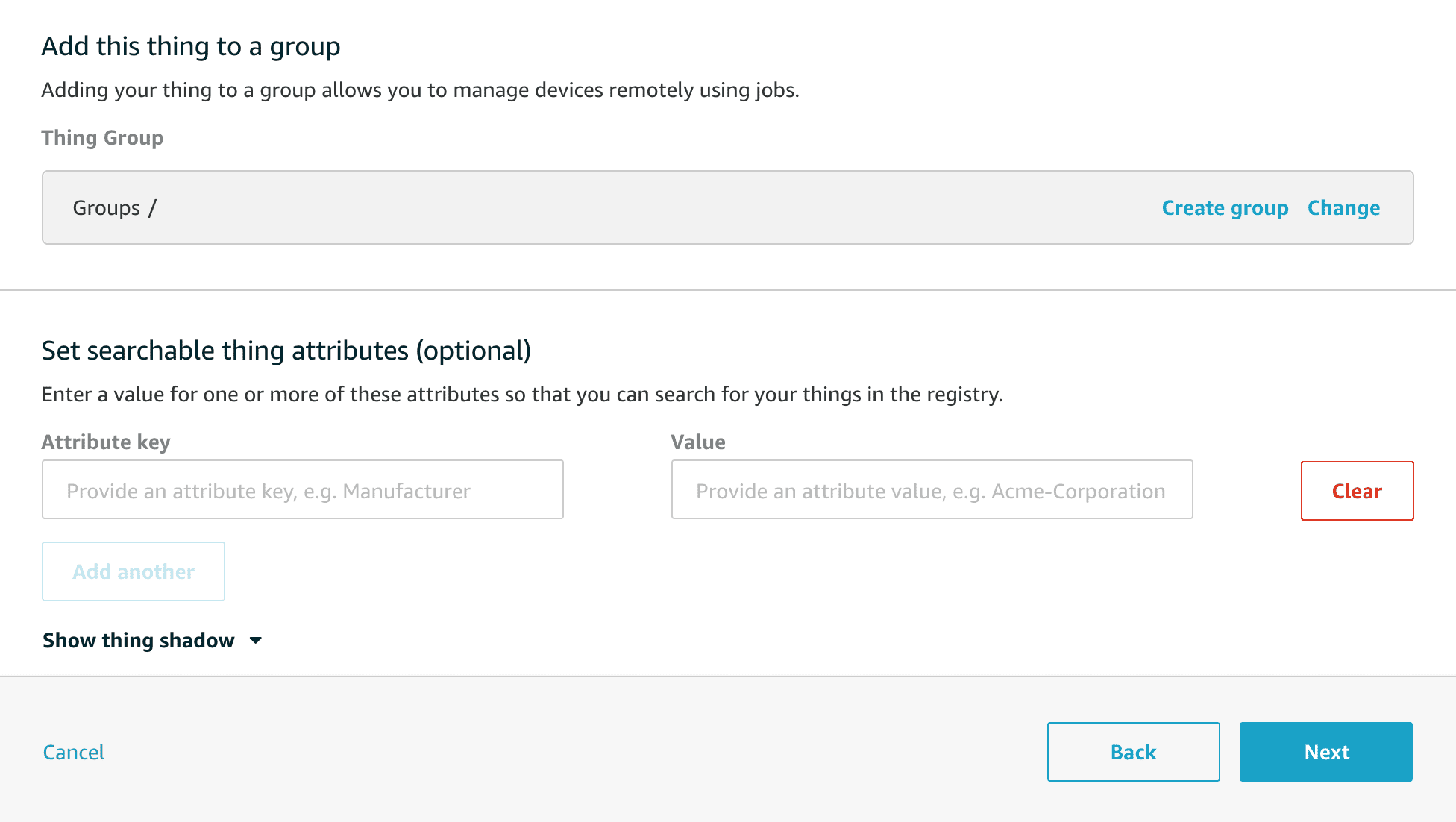Viewport: 1456px width, 822px height.
Task: Go Back to the previous step
Action: click(x=1133, y=752)
